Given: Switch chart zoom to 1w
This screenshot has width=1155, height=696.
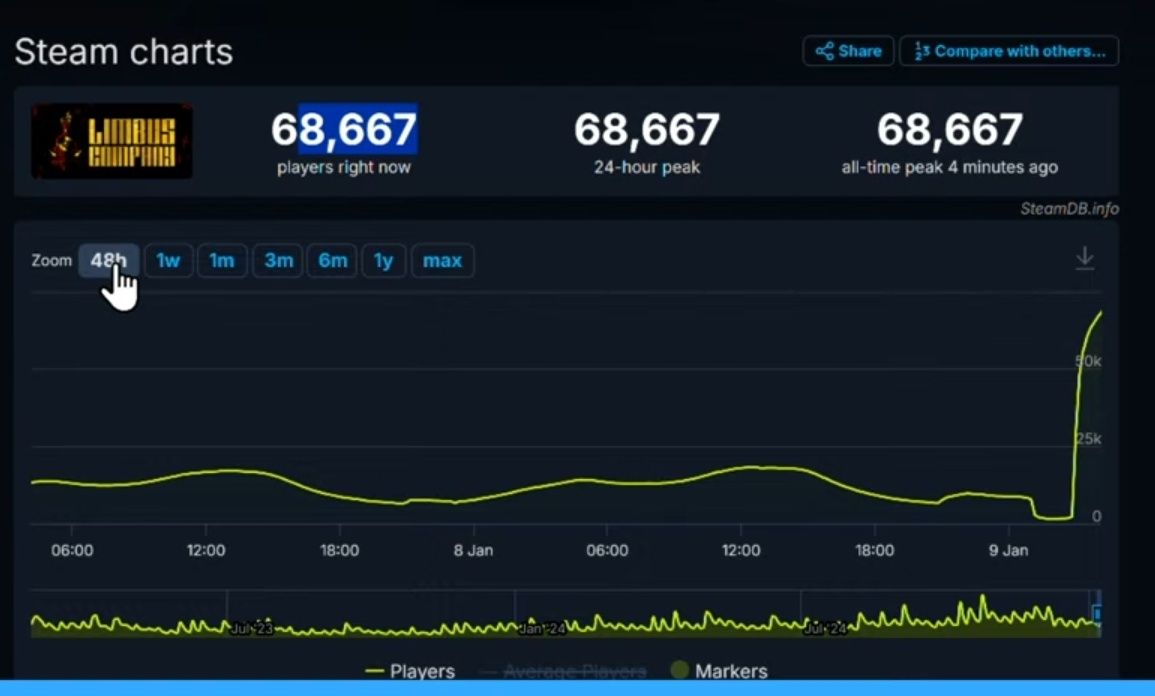Looking at the screenshot, I should (168, 260).
